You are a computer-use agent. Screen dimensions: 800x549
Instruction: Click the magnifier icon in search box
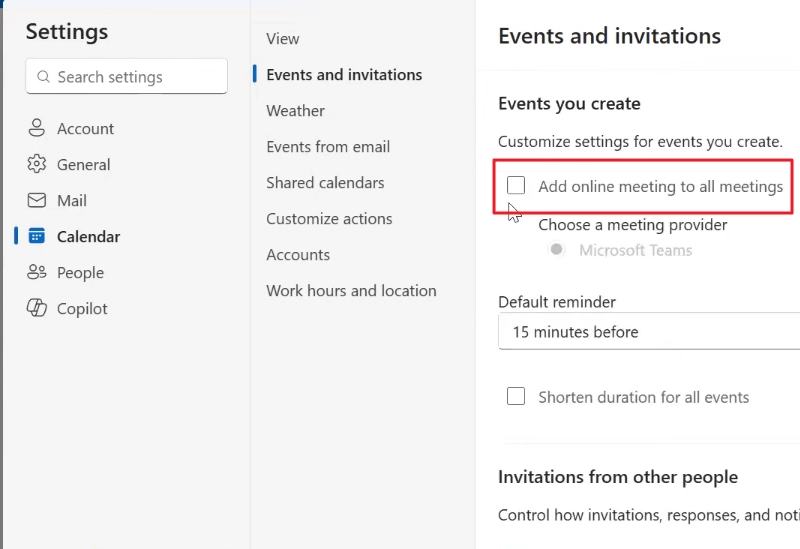point(43,77)
